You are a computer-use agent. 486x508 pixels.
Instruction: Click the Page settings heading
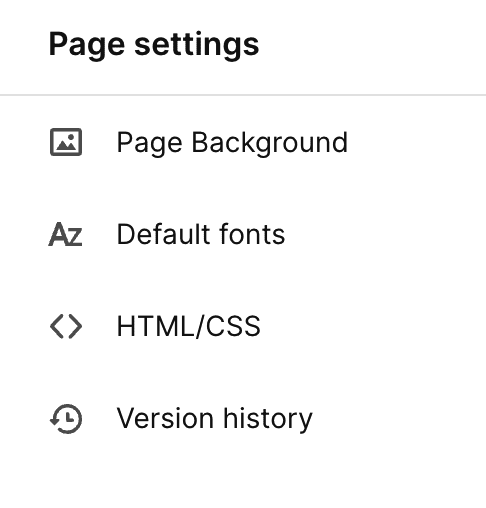[154, 45]
